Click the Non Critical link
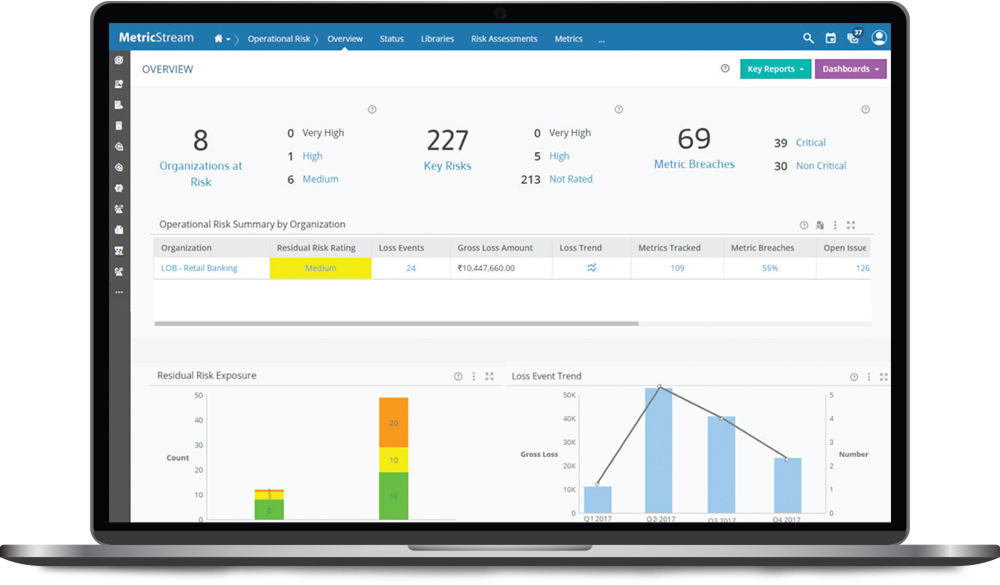 pos(821,166)
